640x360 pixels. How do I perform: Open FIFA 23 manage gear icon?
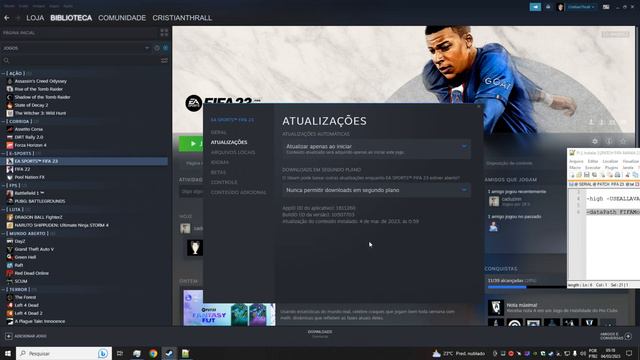pos(595,141)
